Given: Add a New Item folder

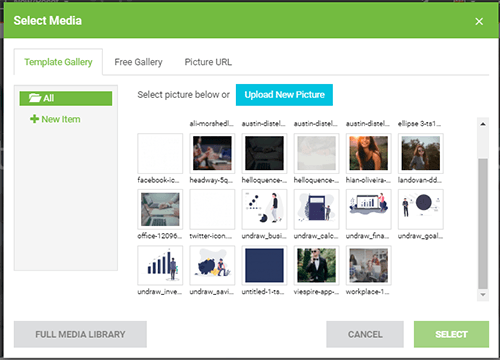Looking at the screenshot, I should click(x=55, y=119).
